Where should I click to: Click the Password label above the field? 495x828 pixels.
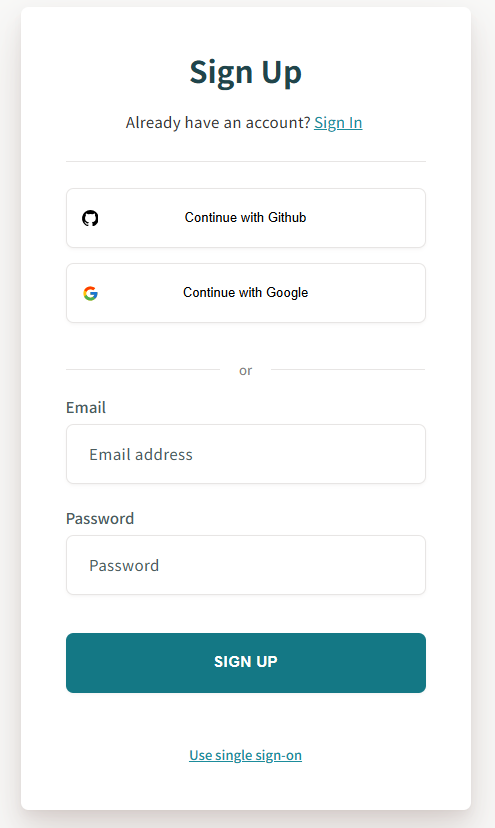coord(100,519)
